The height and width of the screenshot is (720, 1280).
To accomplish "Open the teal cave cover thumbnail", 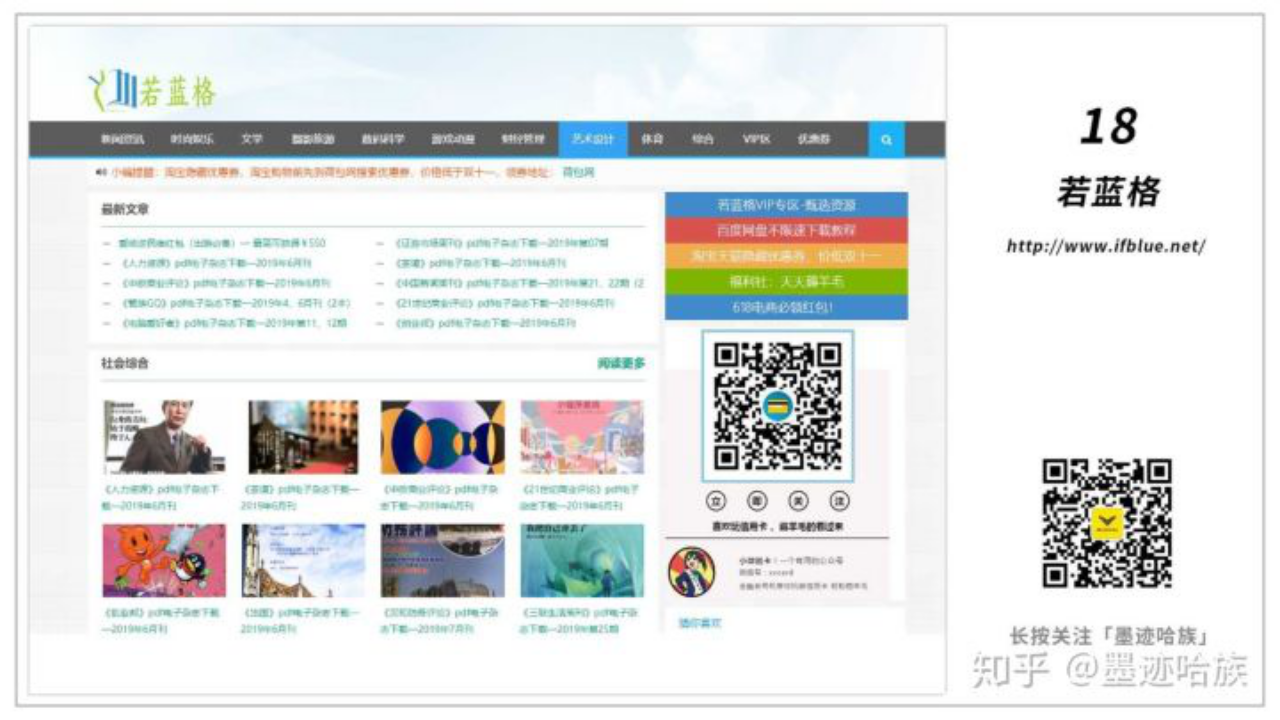I will click(582, 561).
